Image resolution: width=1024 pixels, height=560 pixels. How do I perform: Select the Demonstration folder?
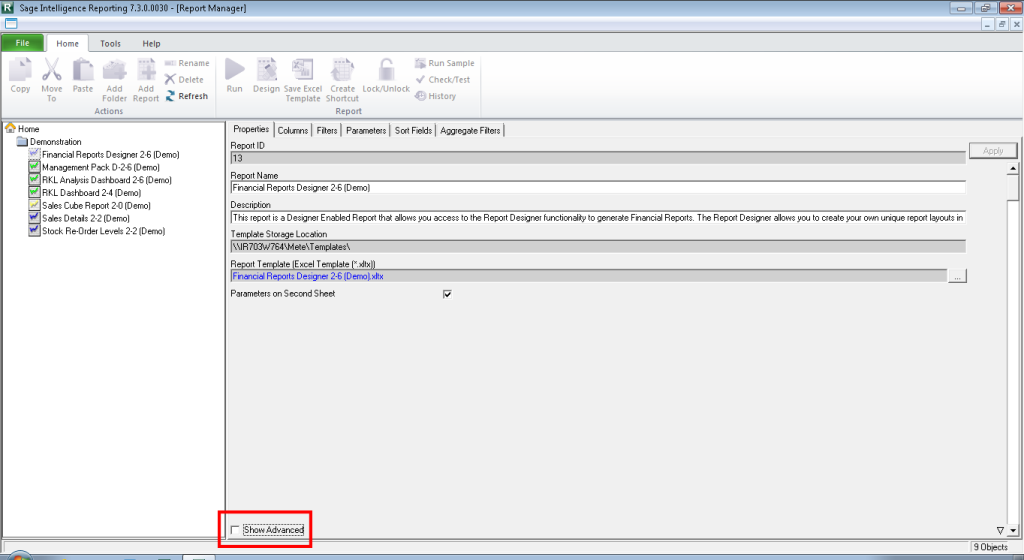50,142
